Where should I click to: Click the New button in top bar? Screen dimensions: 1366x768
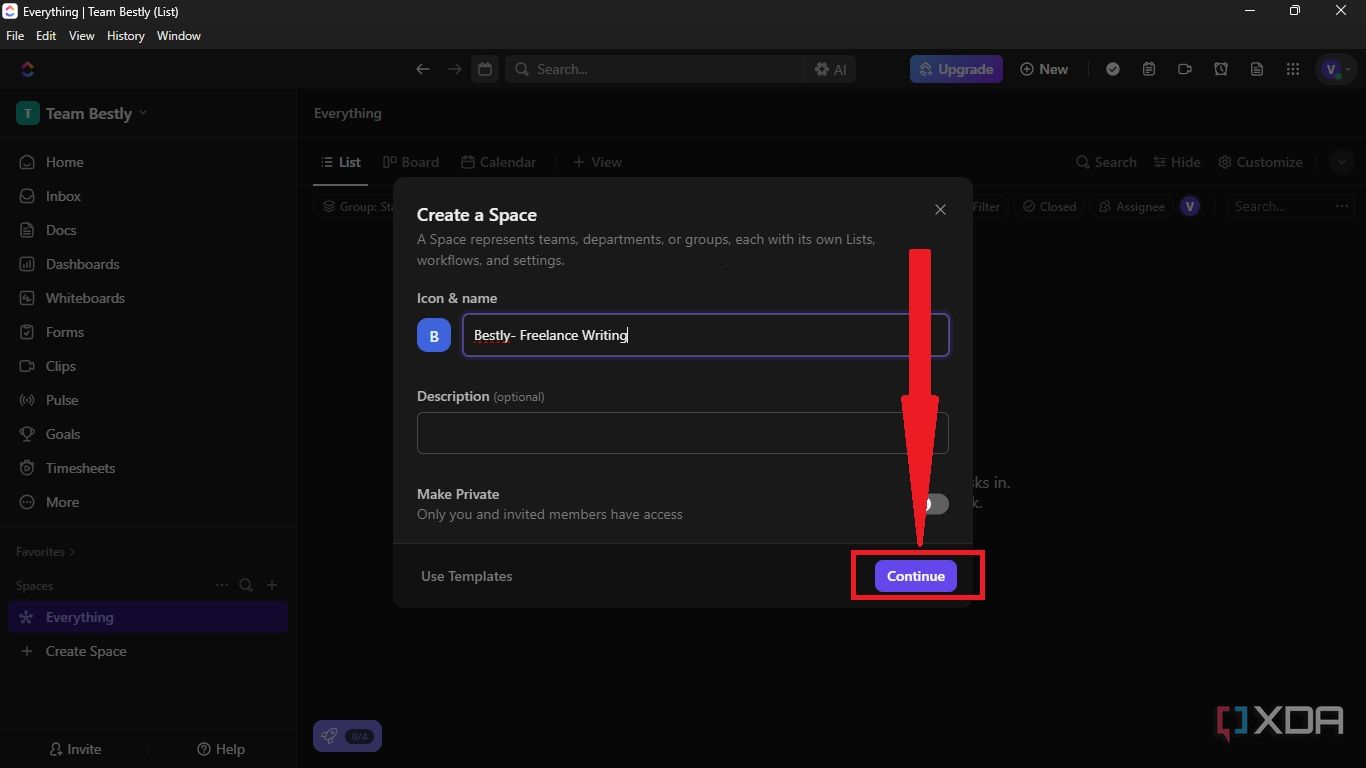[1044, 69]
